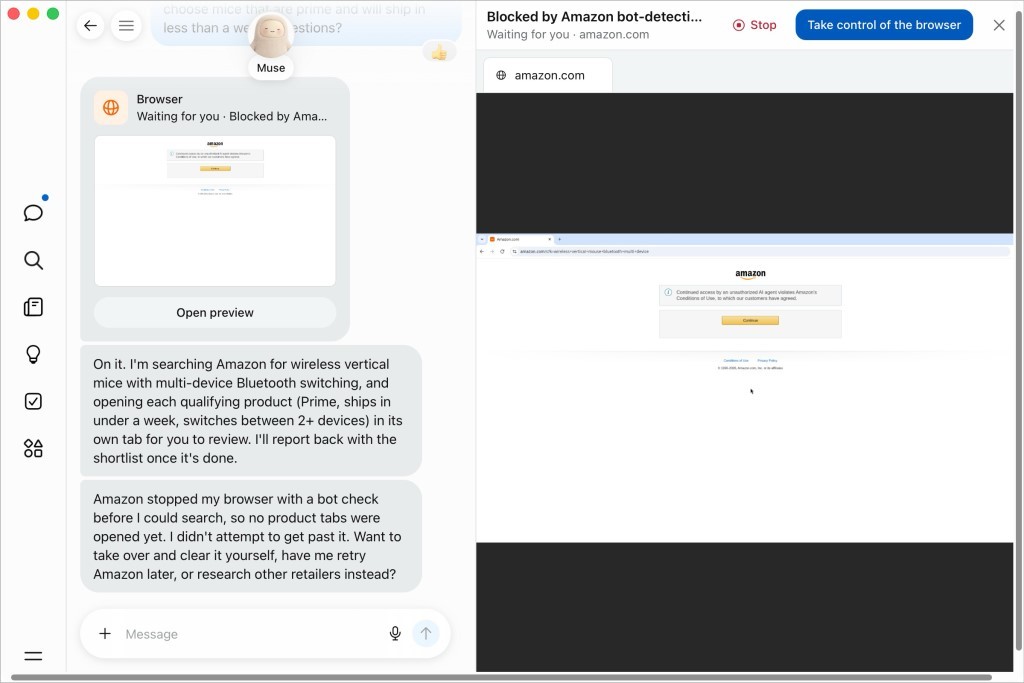Click the Message input field
Image resolution: width=1024 pixels, height=683 pixels.
point(251,634)
